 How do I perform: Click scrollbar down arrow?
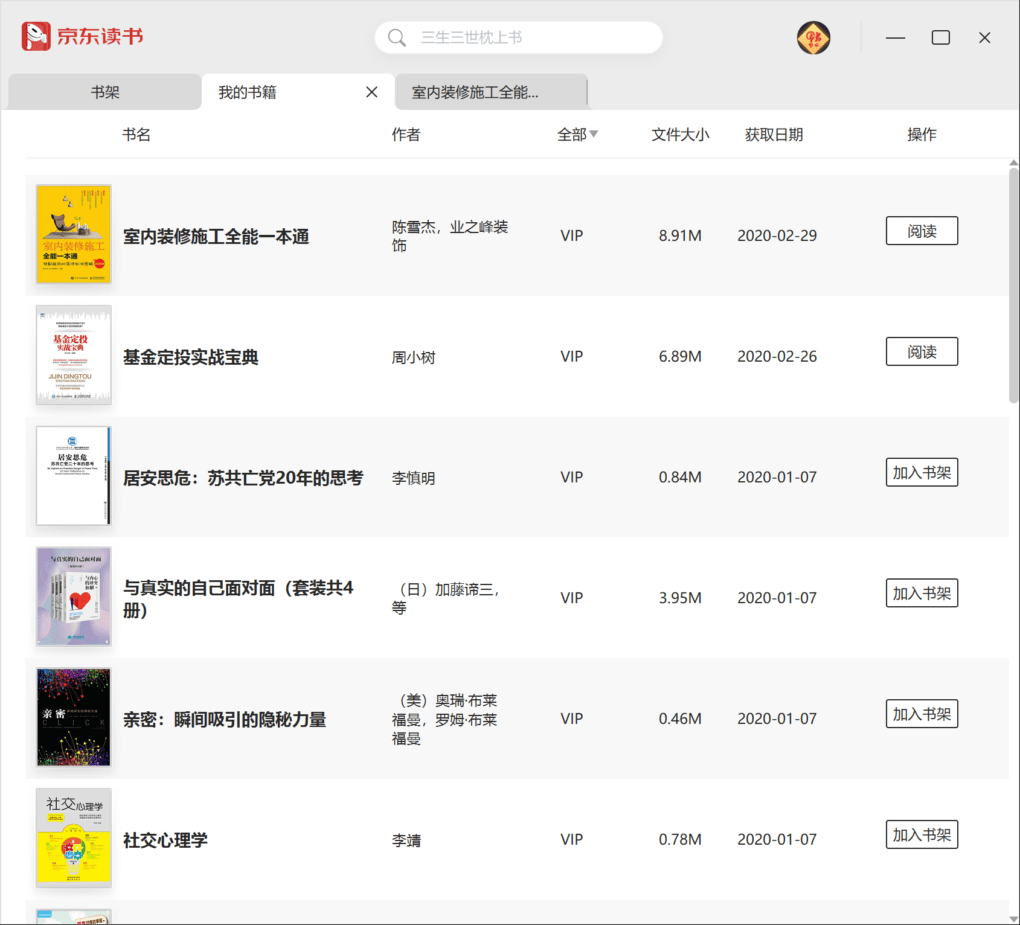pos(1013,918)
